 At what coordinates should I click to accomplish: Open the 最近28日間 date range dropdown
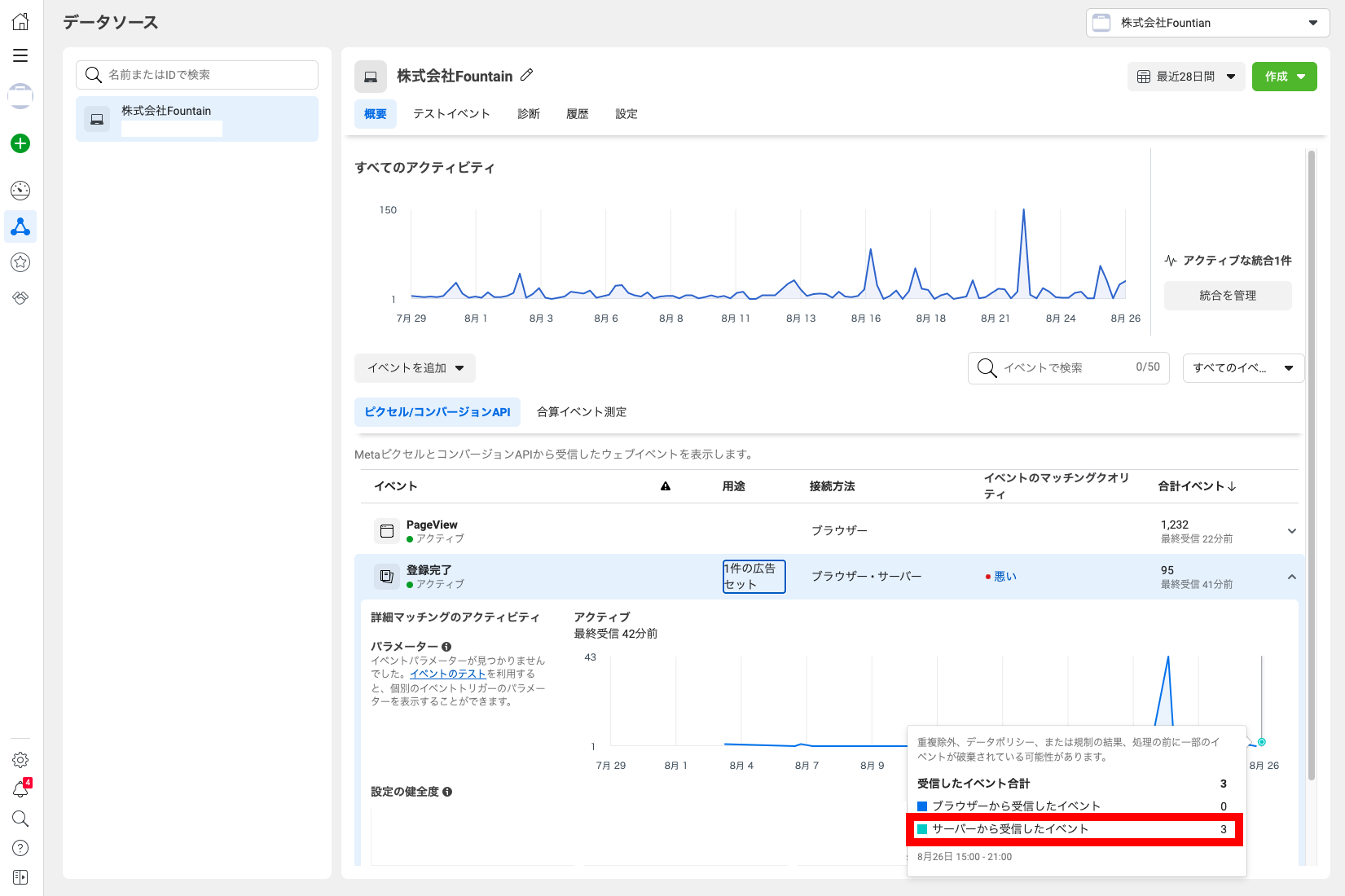(1185, 77)
